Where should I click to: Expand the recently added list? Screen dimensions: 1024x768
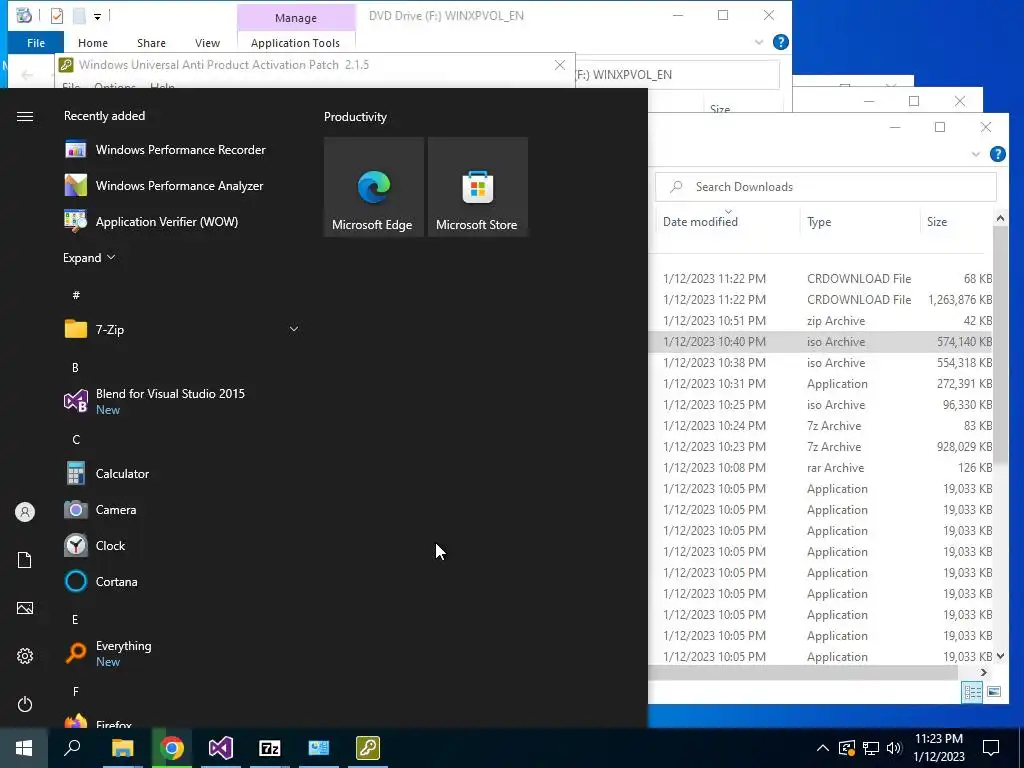(89, 257)
